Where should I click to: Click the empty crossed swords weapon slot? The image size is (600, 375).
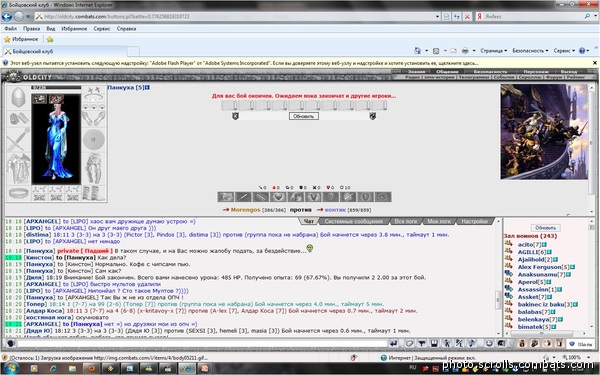pos(18,140)
